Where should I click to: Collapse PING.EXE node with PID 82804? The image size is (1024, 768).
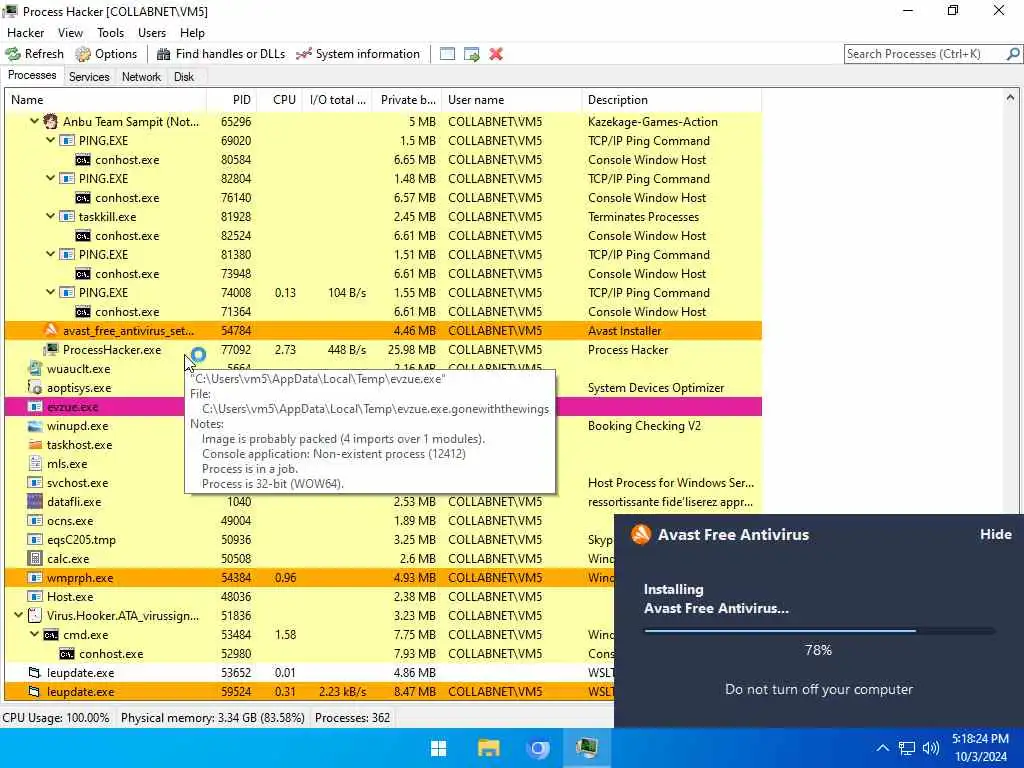[x=50, y=178]
